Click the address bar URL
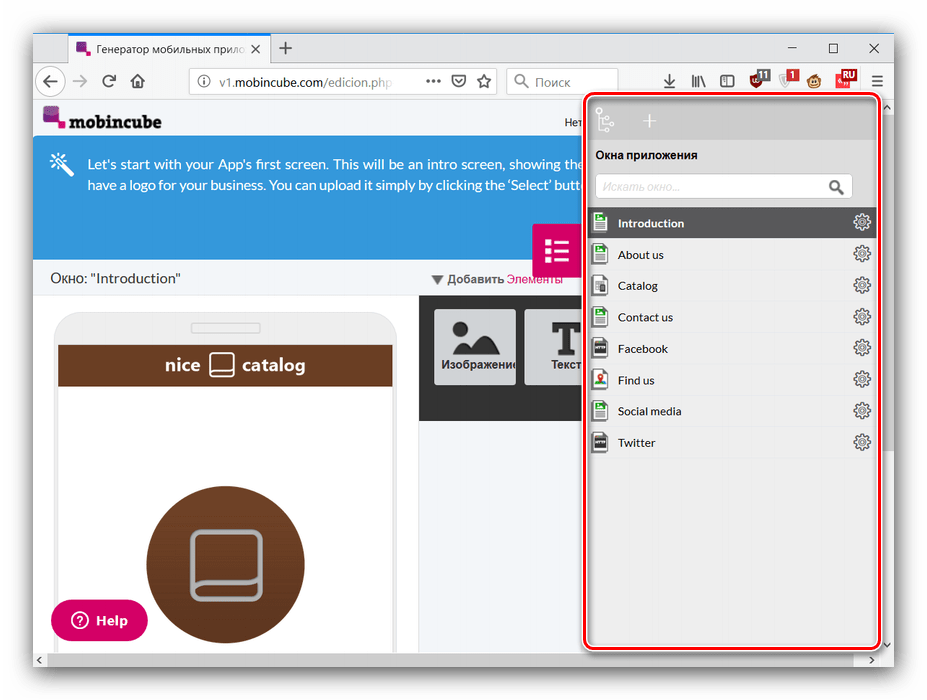The height and width of the screenshot is (700, 927). coord(305,82)
